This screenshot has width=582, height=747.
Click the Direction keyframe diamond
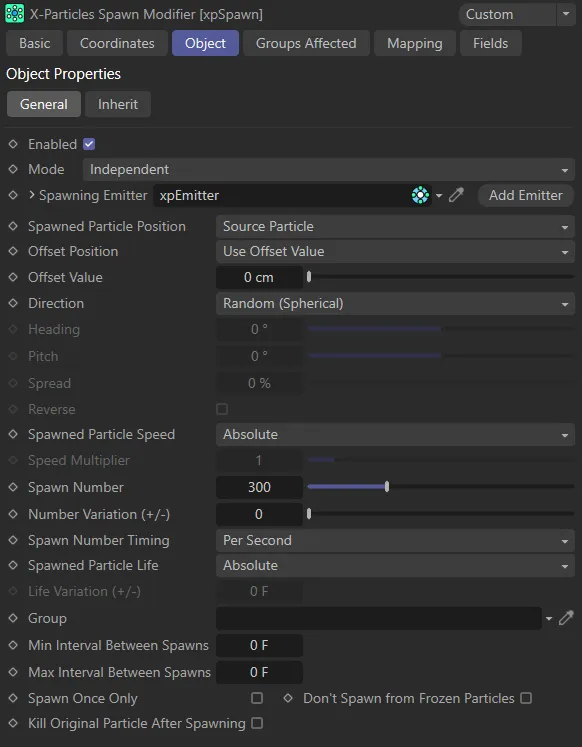click(x=13, y=303)
